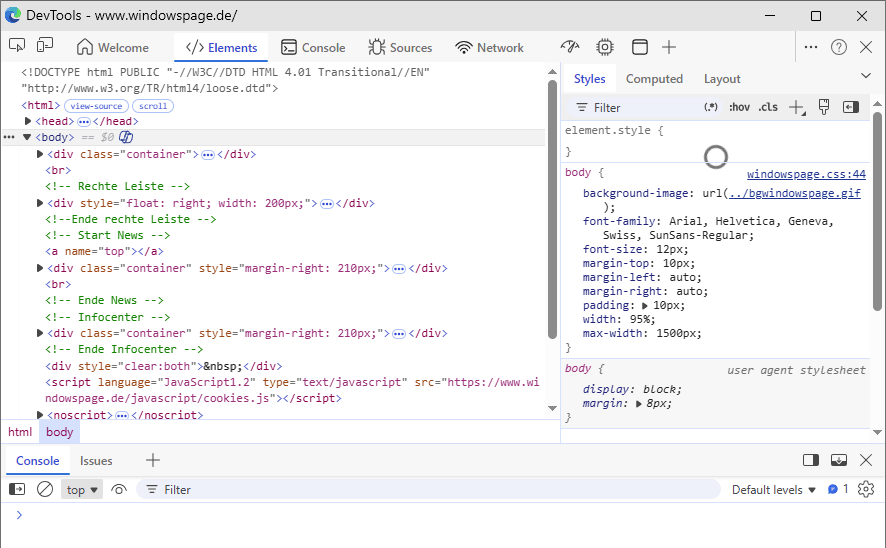Toggle regex filter in Styles pane
The image size is (886, 548).
point(711,107)
